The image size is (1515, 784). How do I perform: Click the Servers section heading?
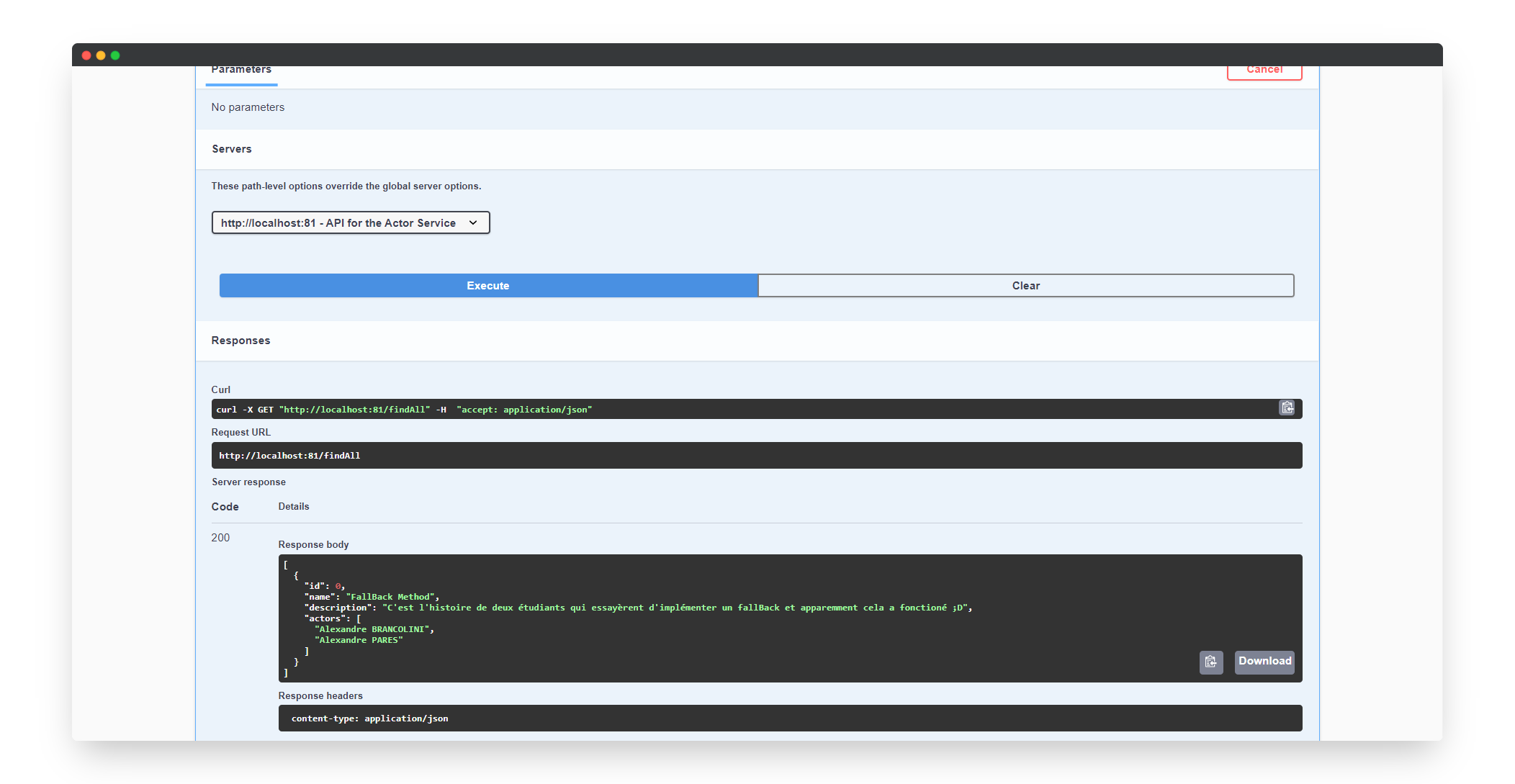232,149
